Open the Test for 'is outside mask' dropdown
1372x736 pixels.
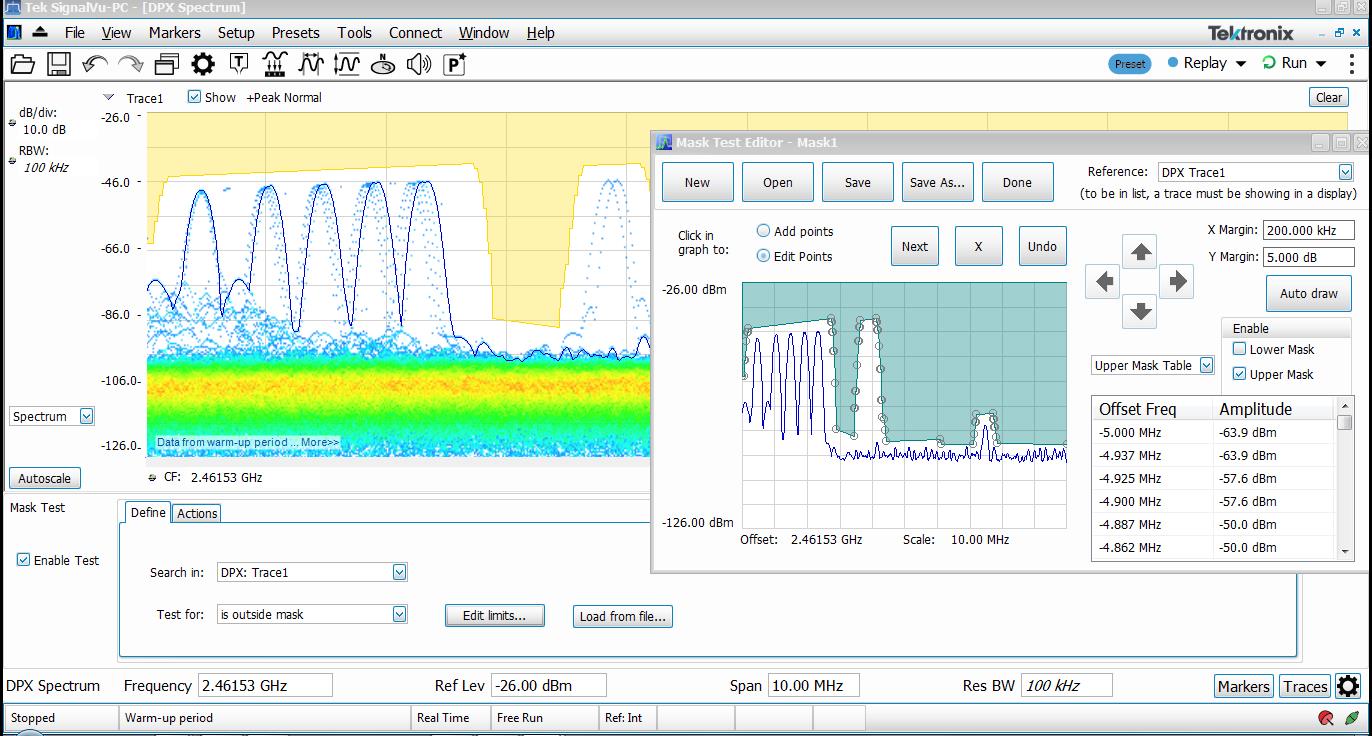tap(399, 614)
